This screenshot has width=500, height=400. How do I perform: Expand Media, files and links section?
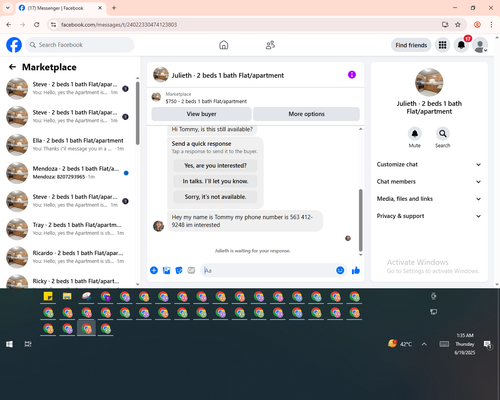429,199
